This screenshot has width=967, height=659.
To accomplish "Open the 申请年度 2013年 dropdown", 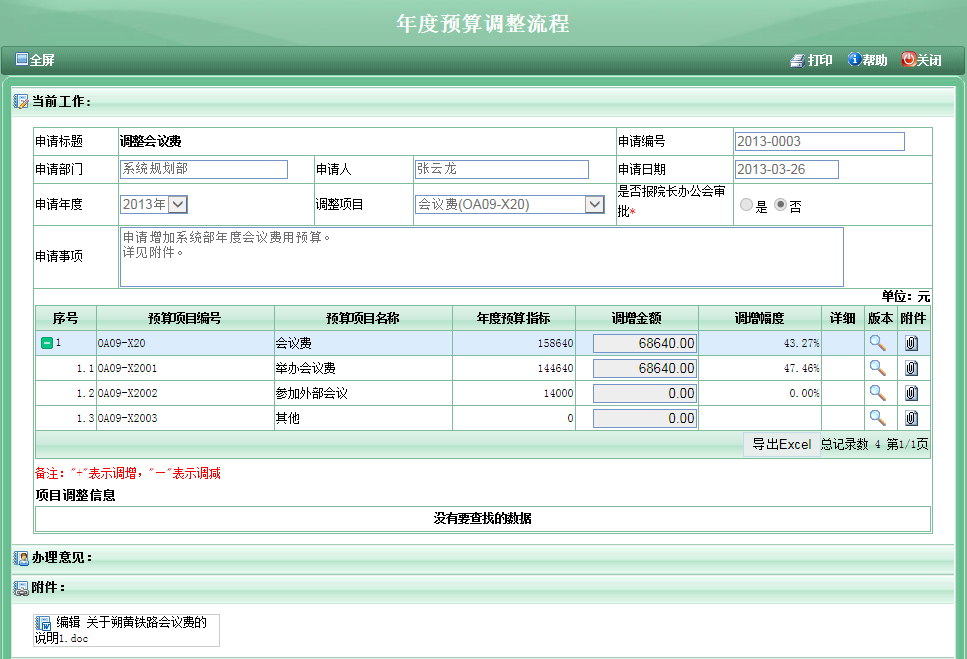I will coord(177,204).
